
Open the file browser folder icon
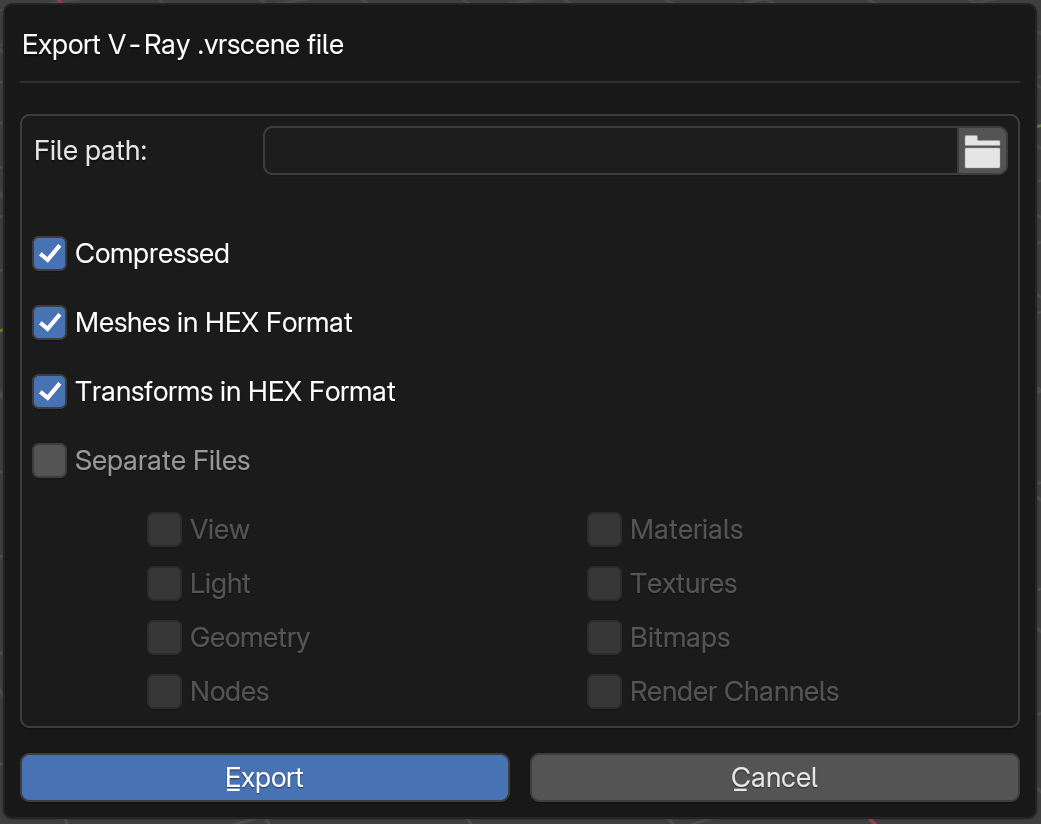982,151
